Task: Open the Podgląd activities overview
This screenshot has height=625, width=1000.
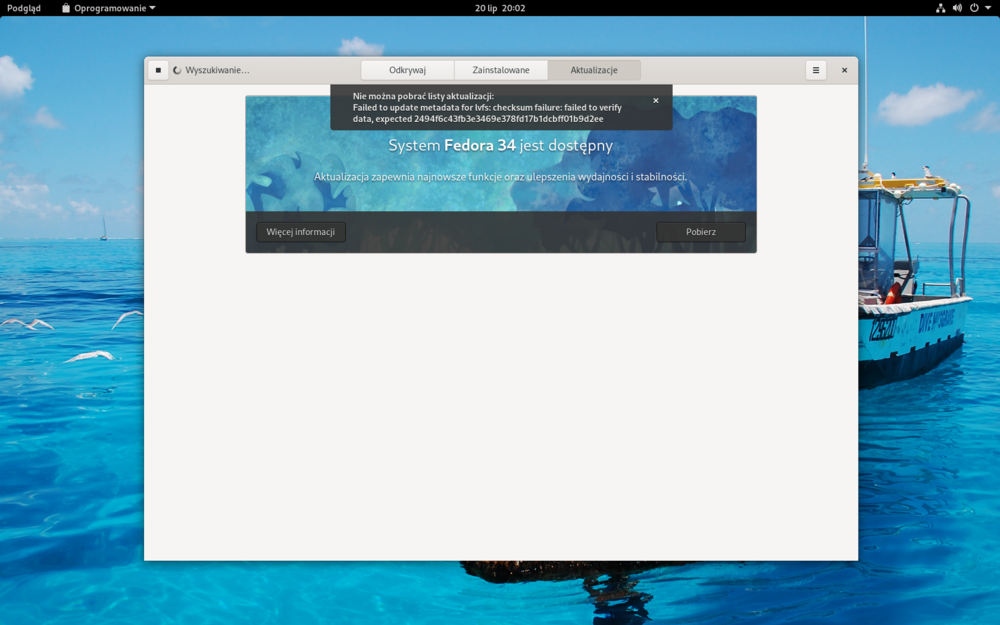Action: click(24, 8)
